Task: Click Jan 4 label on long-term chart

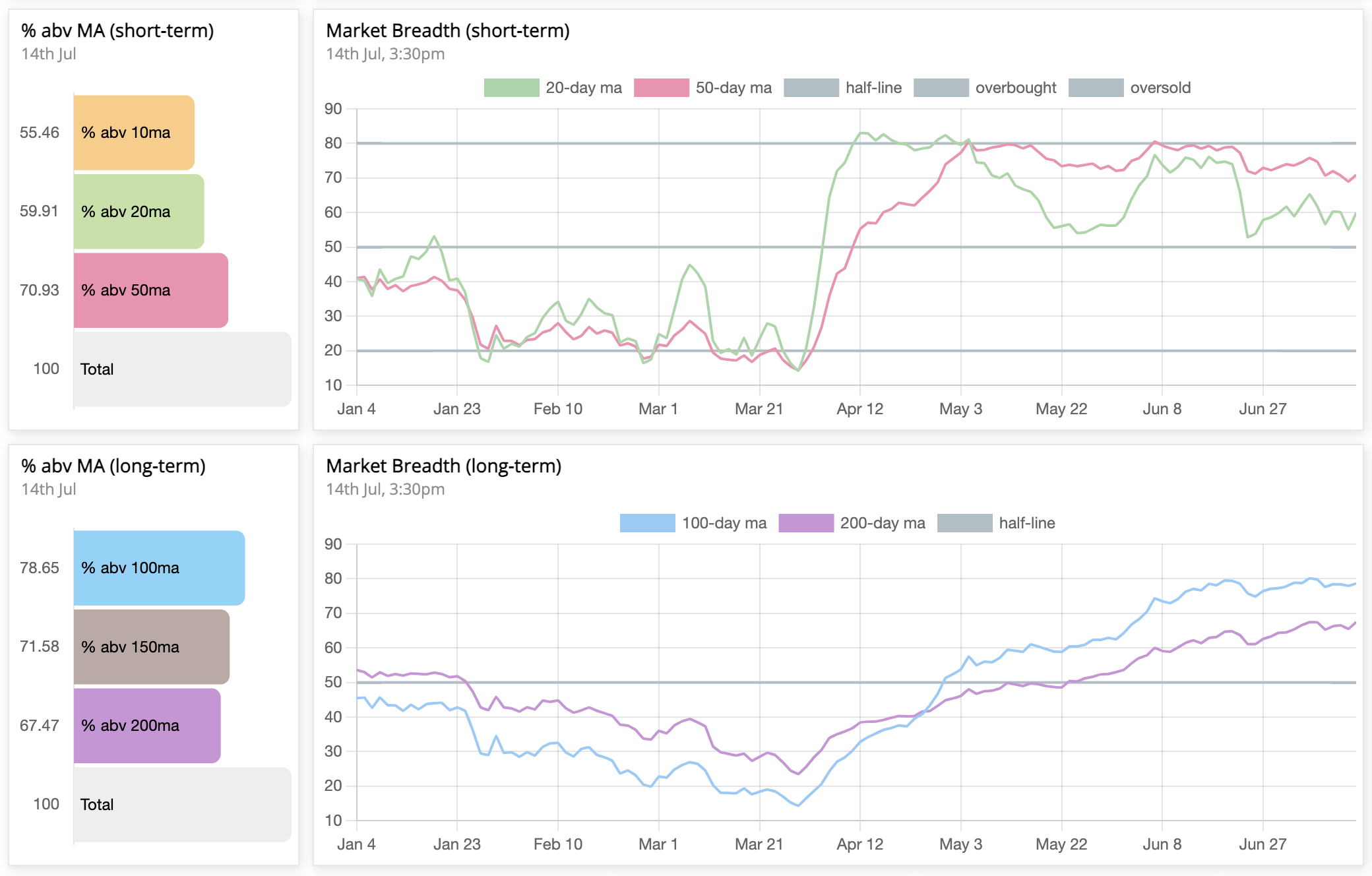Action: (x=356, y=844)
